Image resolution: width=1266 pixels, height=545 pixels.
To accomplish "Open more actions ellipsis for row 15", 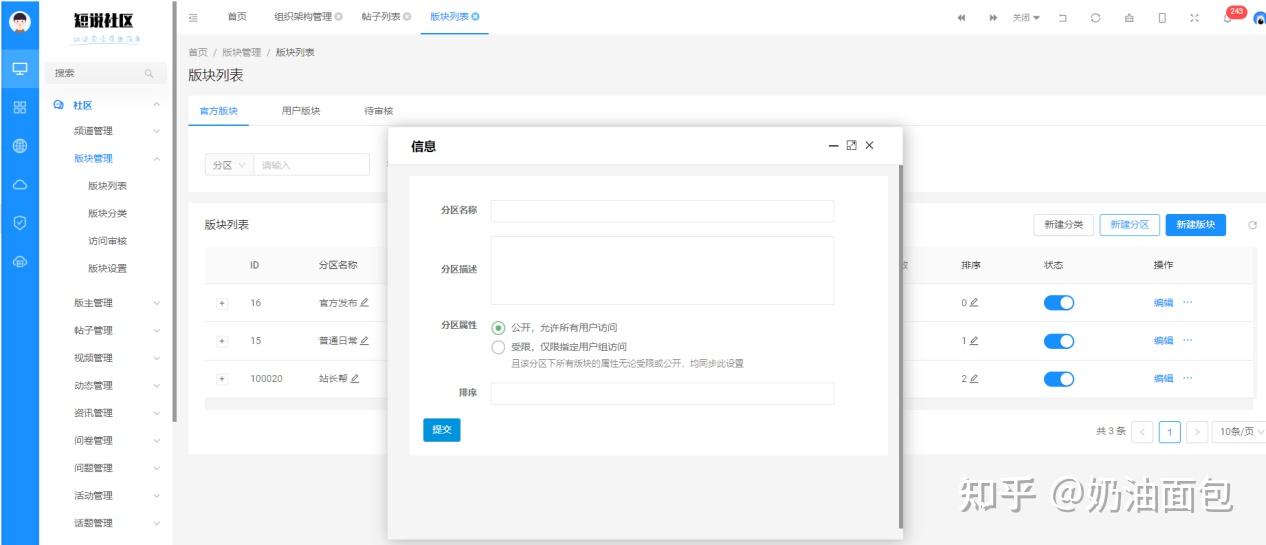I will click(1188, 340).
